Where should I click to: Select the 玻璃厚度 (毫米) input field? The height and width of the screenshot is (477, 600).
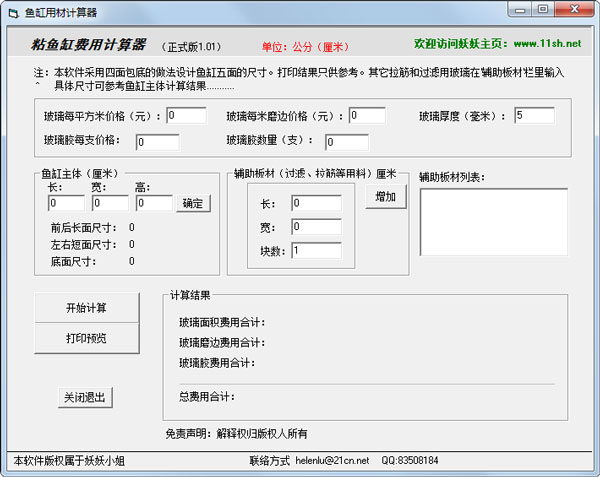pyautogui.click(x=533, y=116)
